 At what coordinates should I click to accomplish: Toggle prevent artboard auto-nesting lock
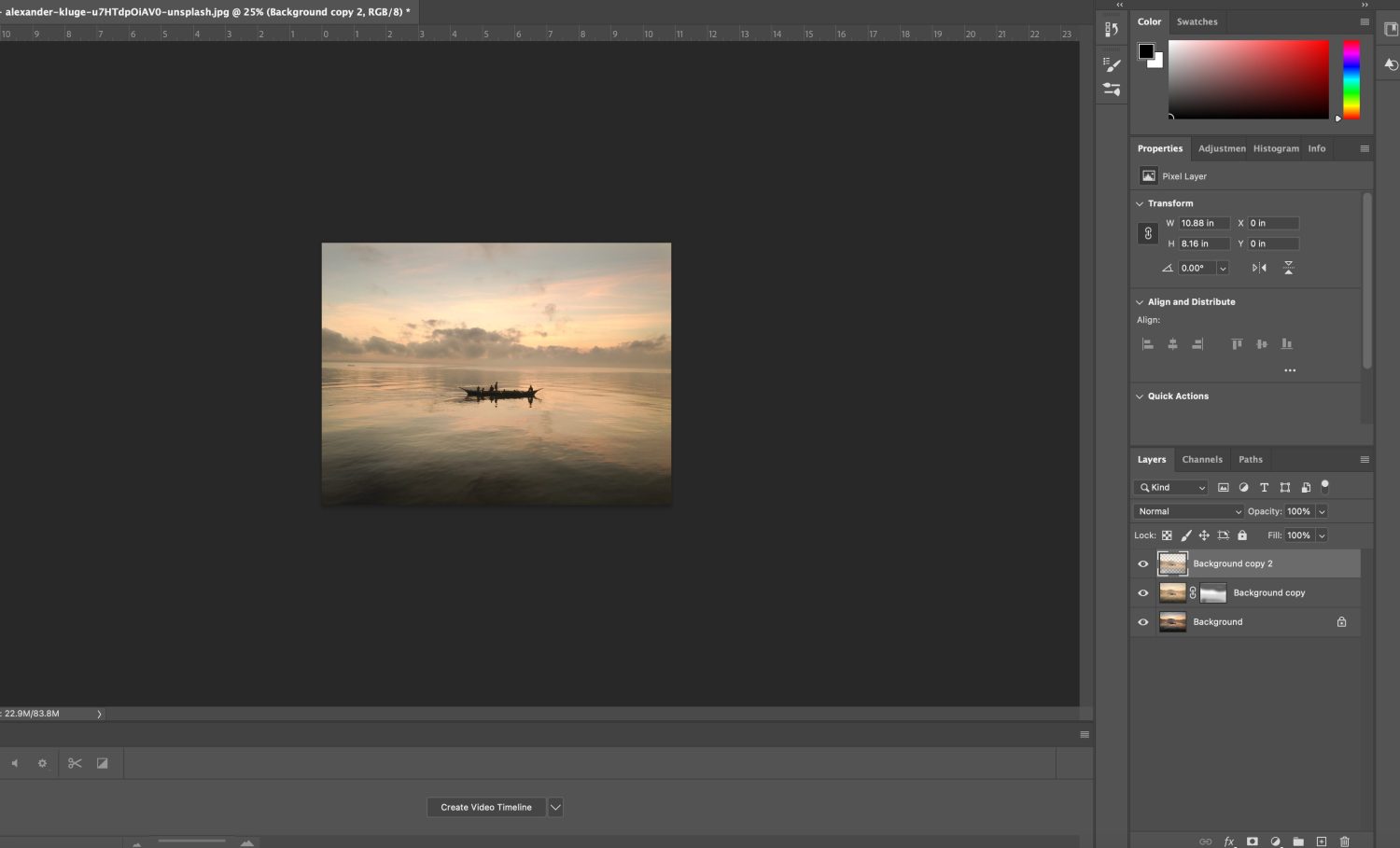(1223, 535)
